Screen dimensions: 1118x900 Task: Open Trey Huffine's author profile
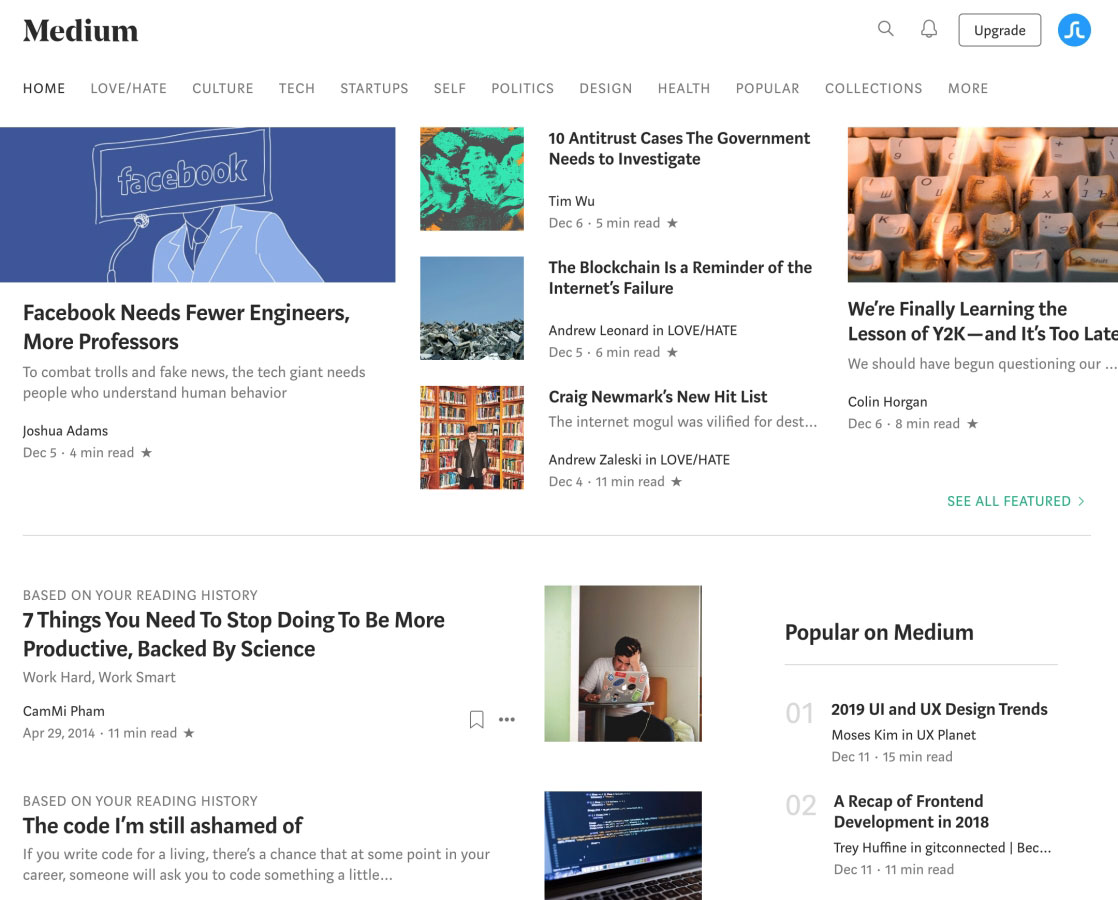click(873, 848)
